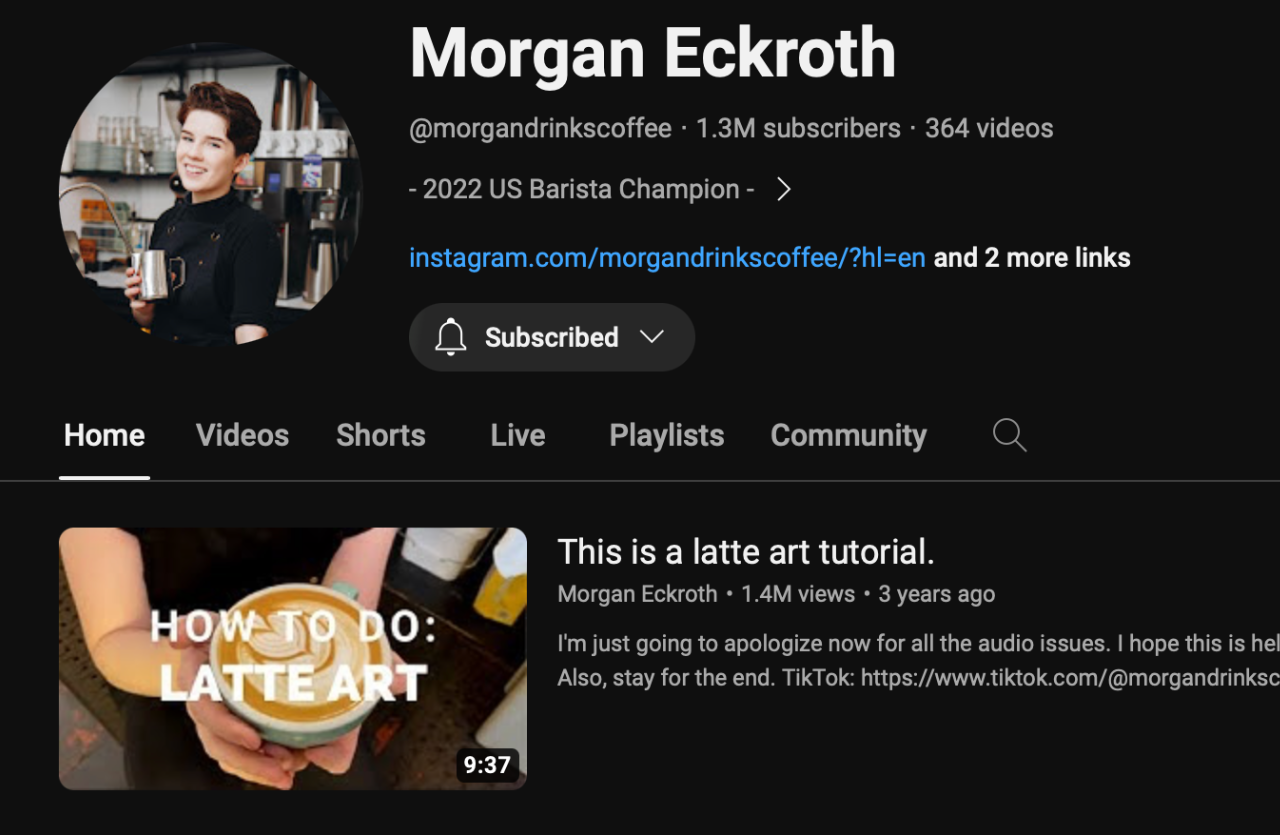The height and width of the screenshot is (840, 1280).
Task: Open the Subscribed dropdown chevron
Action: pos(652,337)
